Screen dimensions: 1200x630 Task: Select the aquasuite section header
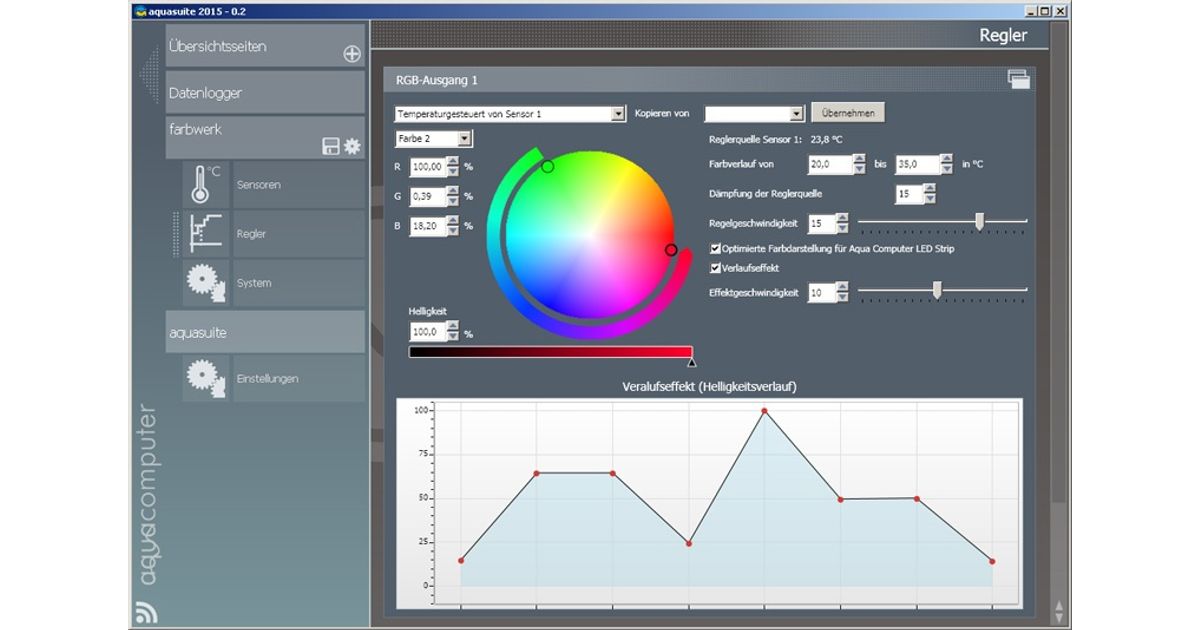point(265,332)
